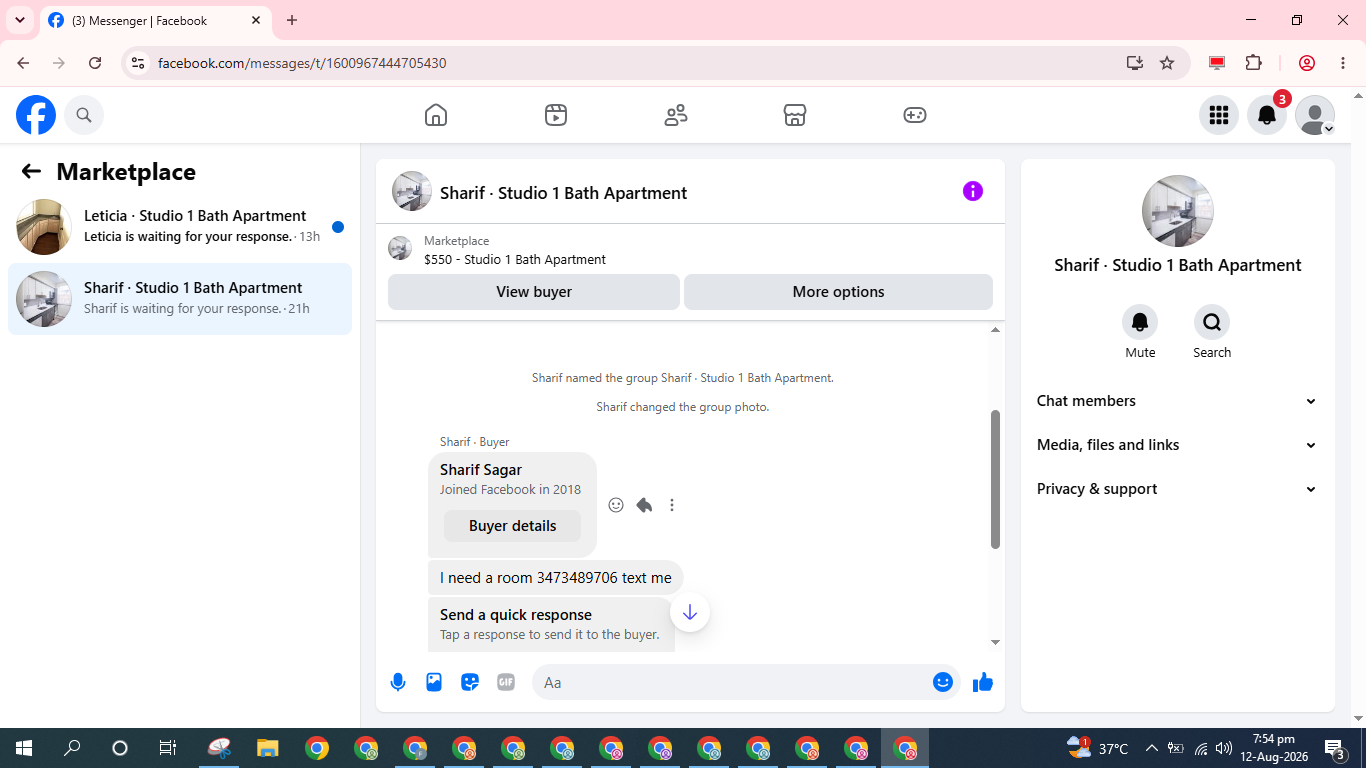The height and width of the screenshot is (768, 1366).
Task: Reload the page
Action: (x=95, y=63)
